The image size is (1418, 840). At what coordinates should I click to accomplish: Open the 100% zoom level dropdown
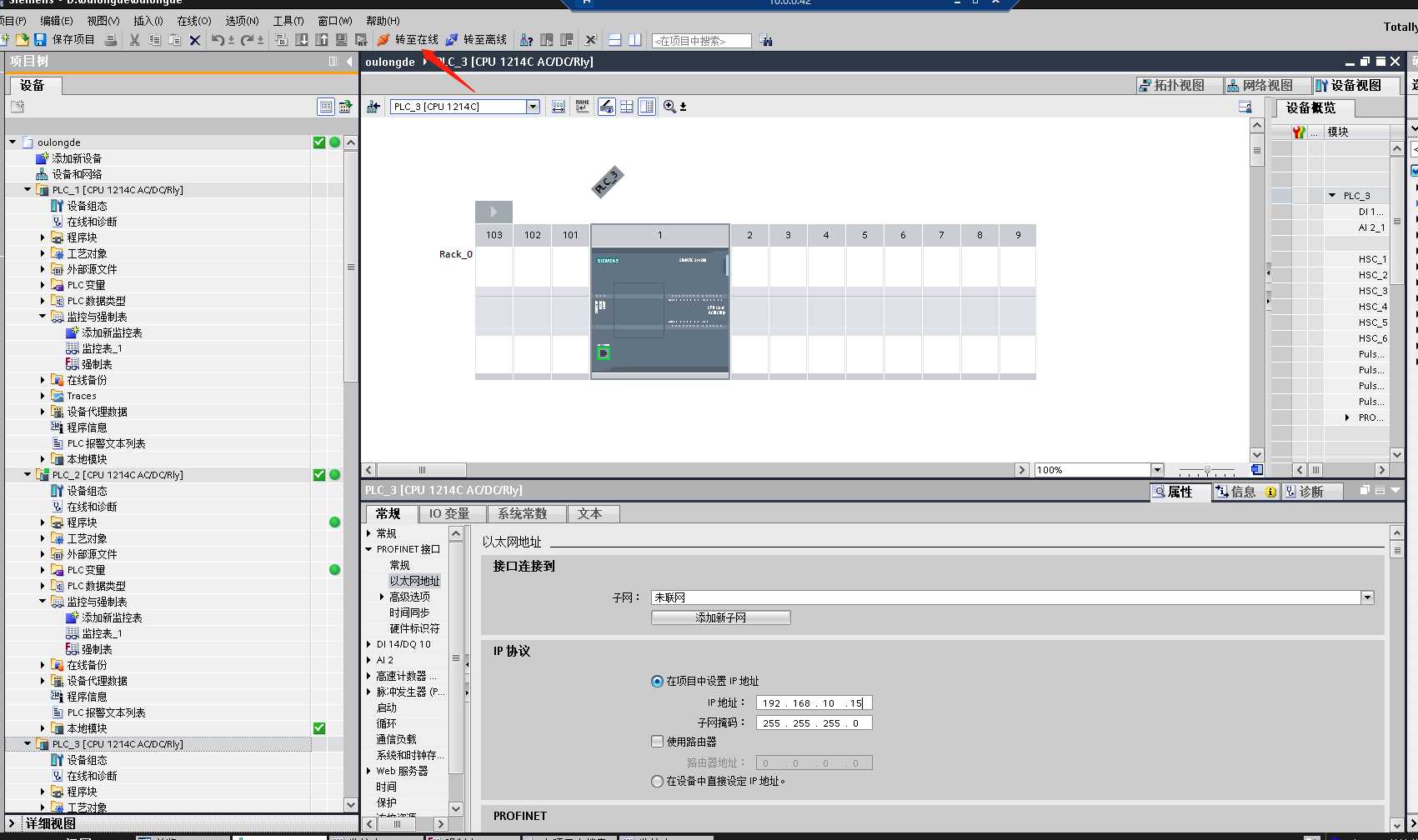tap(1156, 470)
